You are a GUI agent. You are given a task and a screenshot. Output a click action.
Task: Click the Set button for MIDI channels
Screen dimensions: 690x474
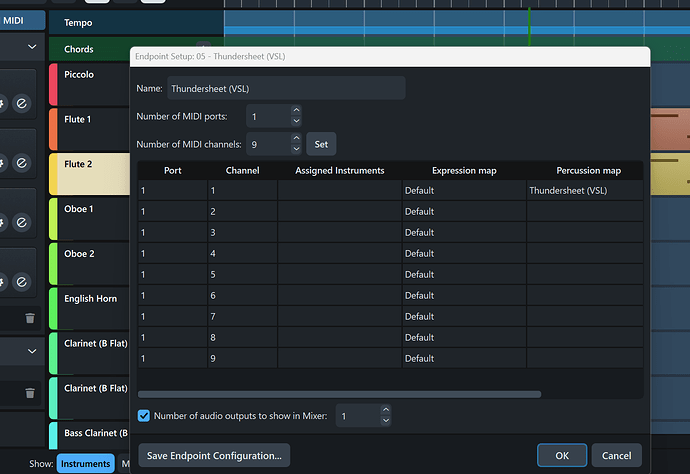pos(321,144)
